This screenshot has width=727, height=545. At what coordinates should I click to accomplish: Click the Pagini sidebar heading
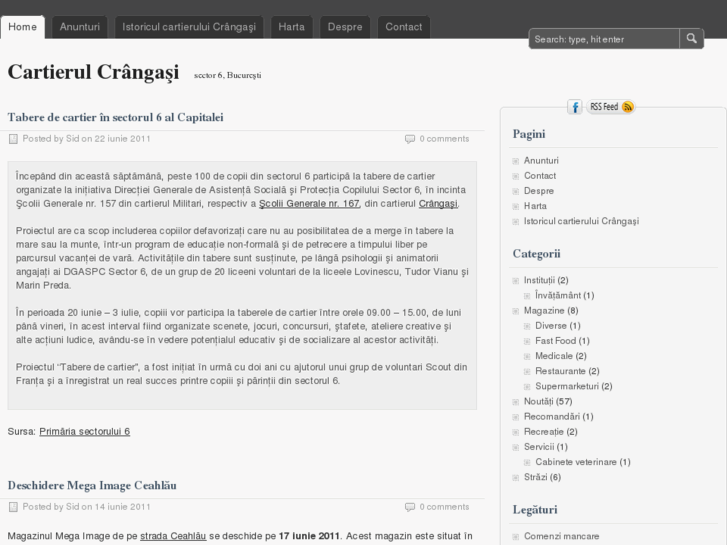529,135
